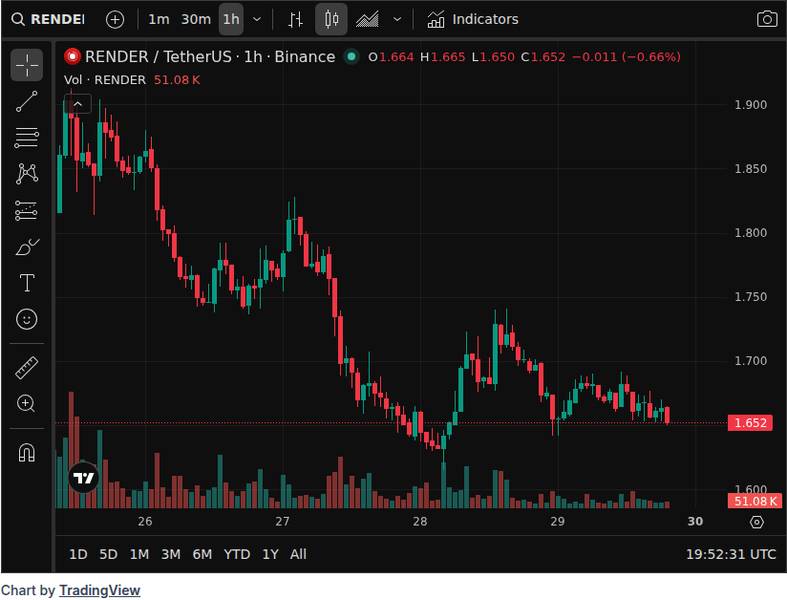Click the 1.700 price axis label

point(750,361)
